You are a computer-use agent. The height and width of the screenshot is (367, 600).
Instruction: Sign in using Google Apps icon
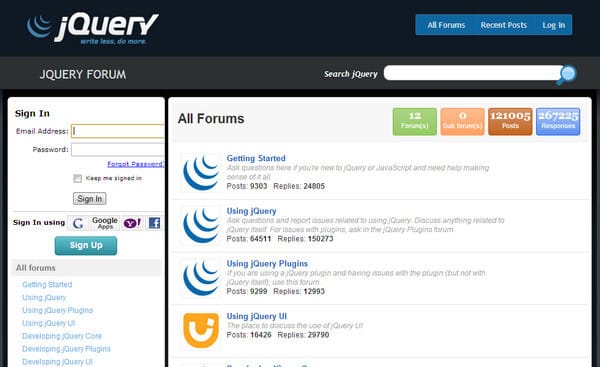[105, 223]
